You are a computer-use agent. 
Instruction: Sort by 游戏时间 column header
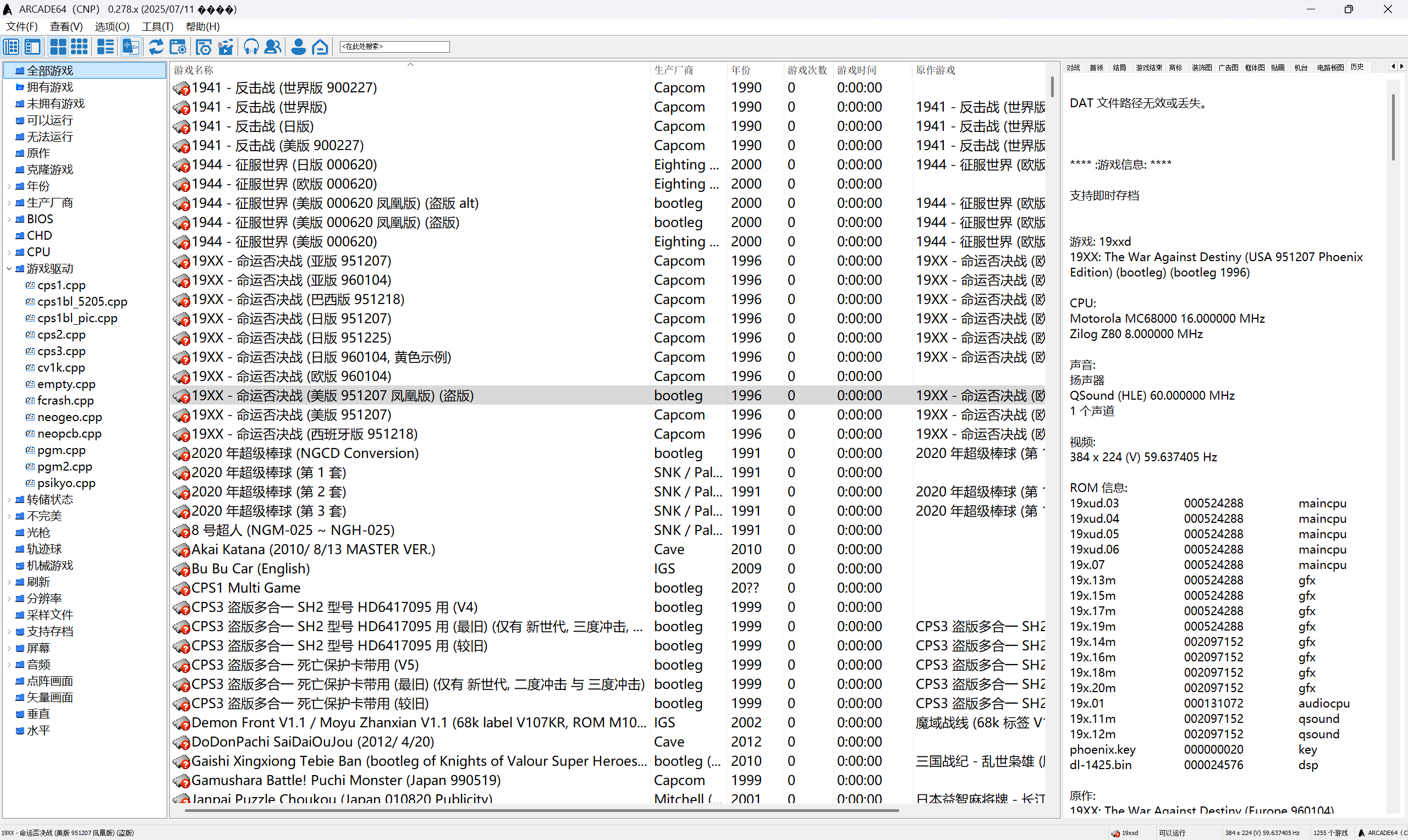pyautogui.click(x=872, y=70)
